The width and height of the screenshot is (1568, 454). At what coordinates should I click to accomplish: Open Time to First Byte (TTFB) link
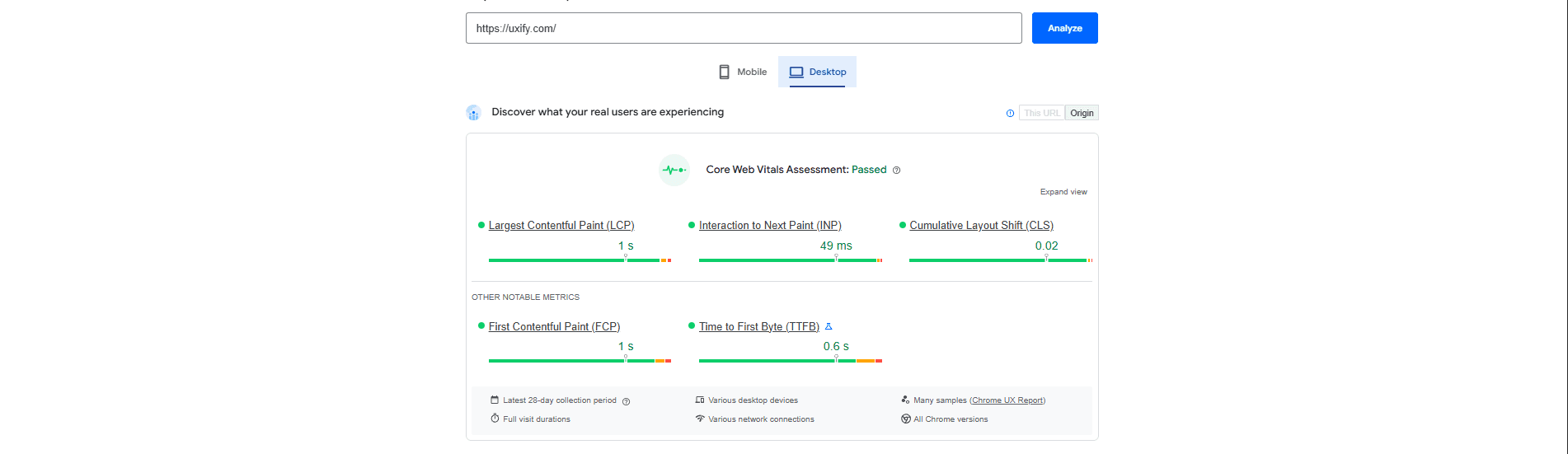[x=759, y=326]
